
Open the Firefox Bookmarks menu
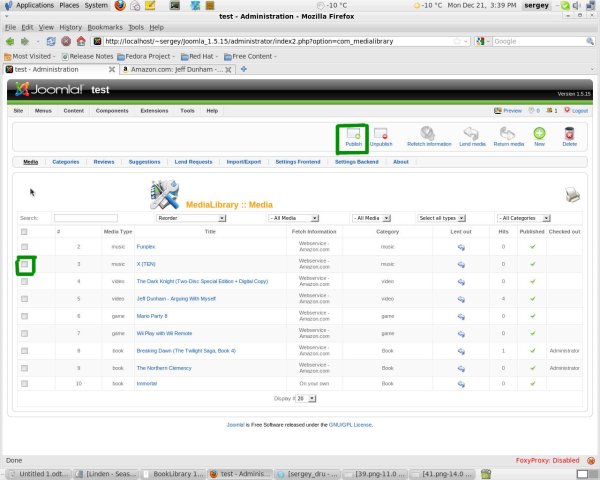pyautogui.click(x=105, y=27)
